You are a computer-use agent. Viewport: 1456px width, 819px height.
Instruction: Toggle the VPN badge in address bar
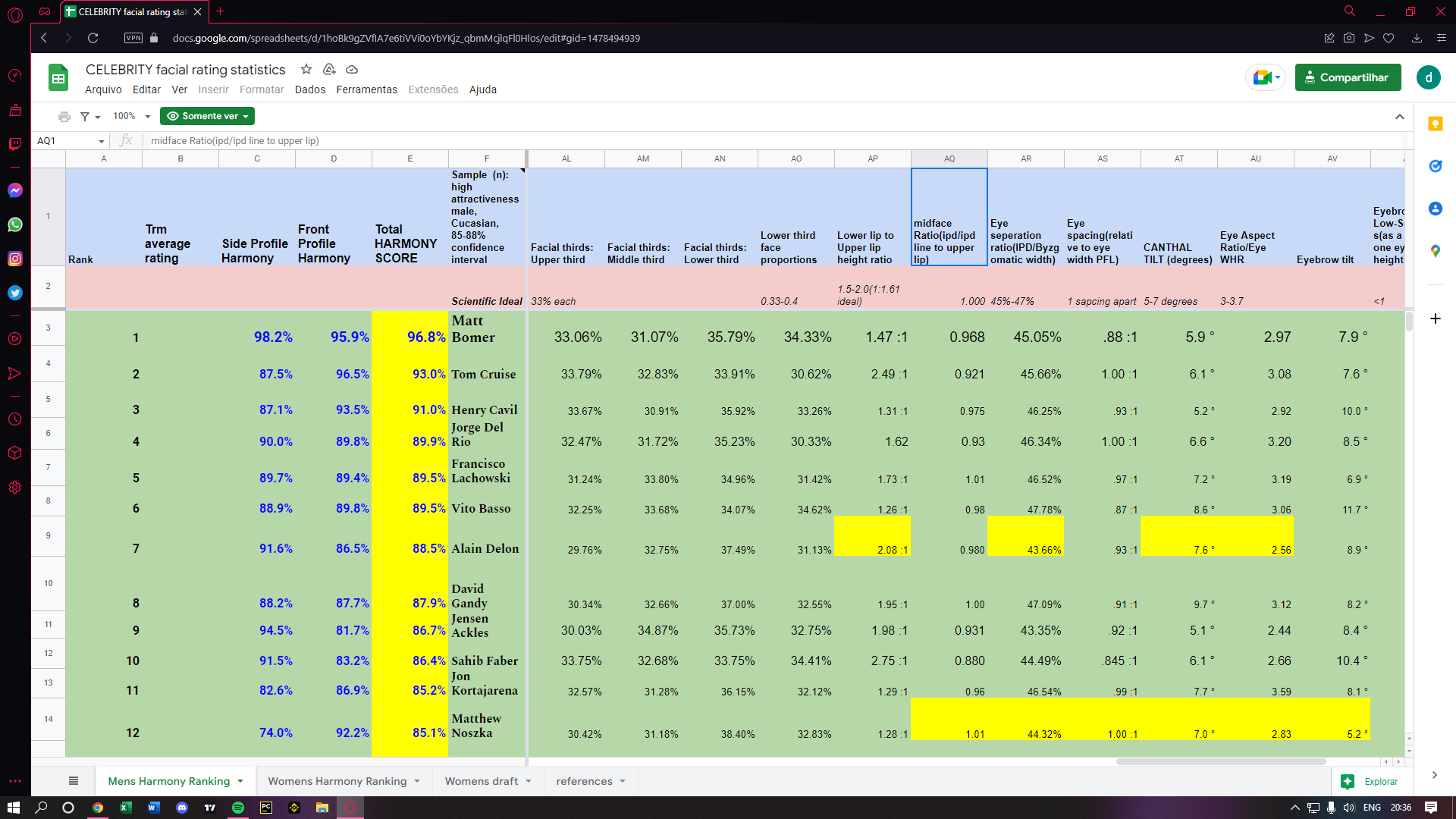click(x=133, y=38)
